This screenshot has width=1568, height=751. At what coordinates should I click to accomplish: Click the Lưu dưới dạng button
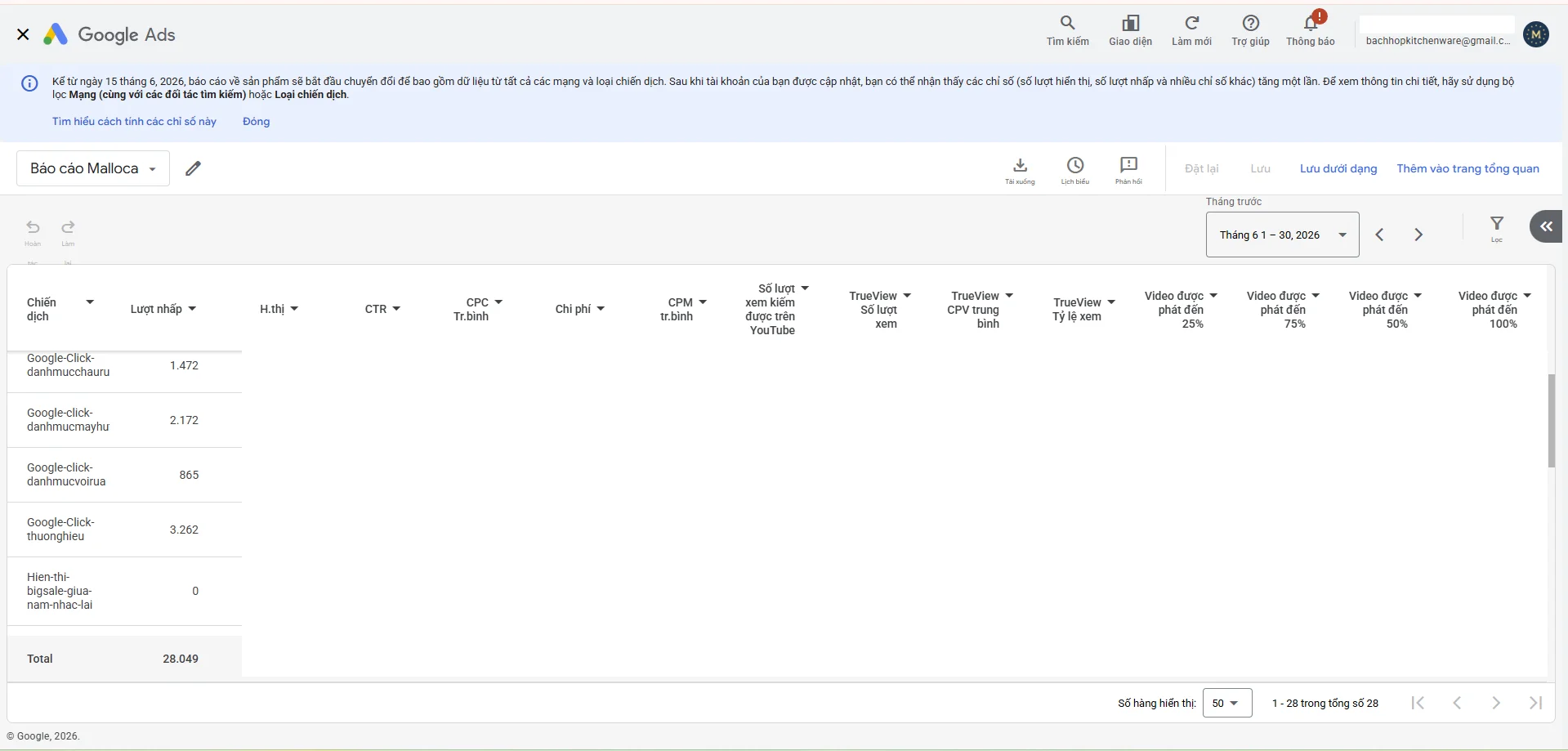[x=1338, y=168]
